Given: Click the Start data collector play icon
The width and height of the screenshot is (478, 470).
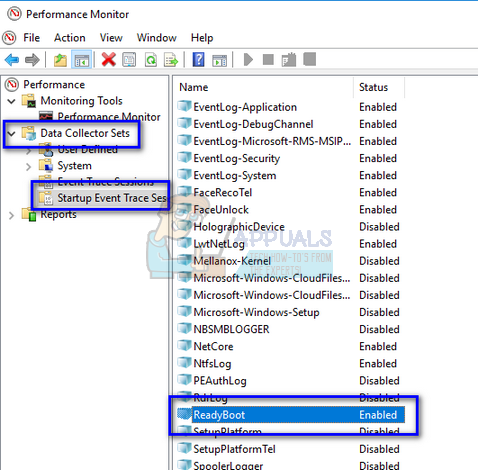Looking at the screenshot, I should pyautogui.click(x=248, y=60).
